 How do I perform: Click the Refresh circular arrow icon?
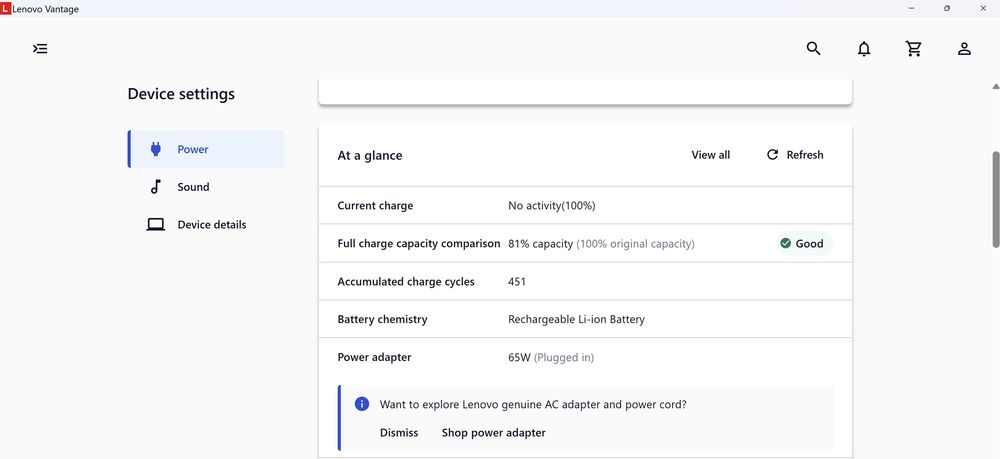click(x=772, y=155)
